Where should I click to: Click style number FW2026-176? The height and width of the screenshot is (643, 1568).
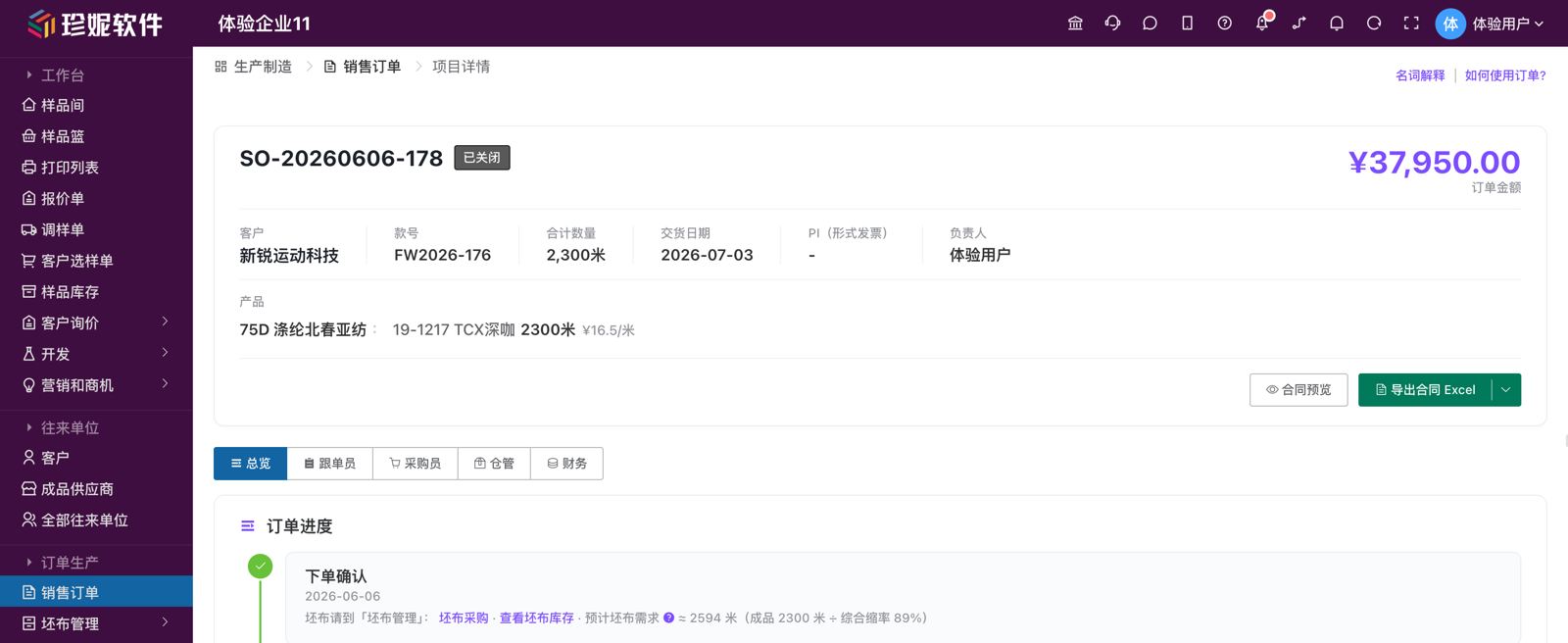[x=443, y=255]
